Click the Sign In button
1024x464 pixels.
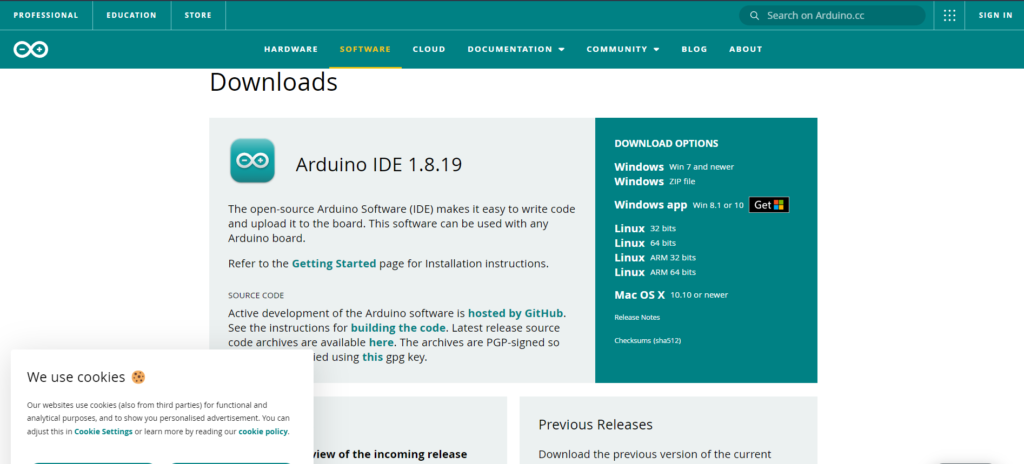(x=995, y=15)
